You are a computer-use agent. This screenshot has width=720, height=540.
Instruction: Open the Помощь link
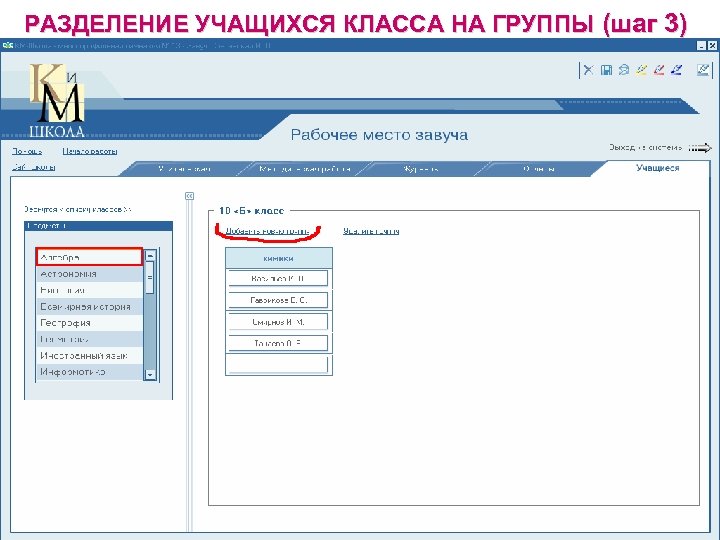point(27,151)
